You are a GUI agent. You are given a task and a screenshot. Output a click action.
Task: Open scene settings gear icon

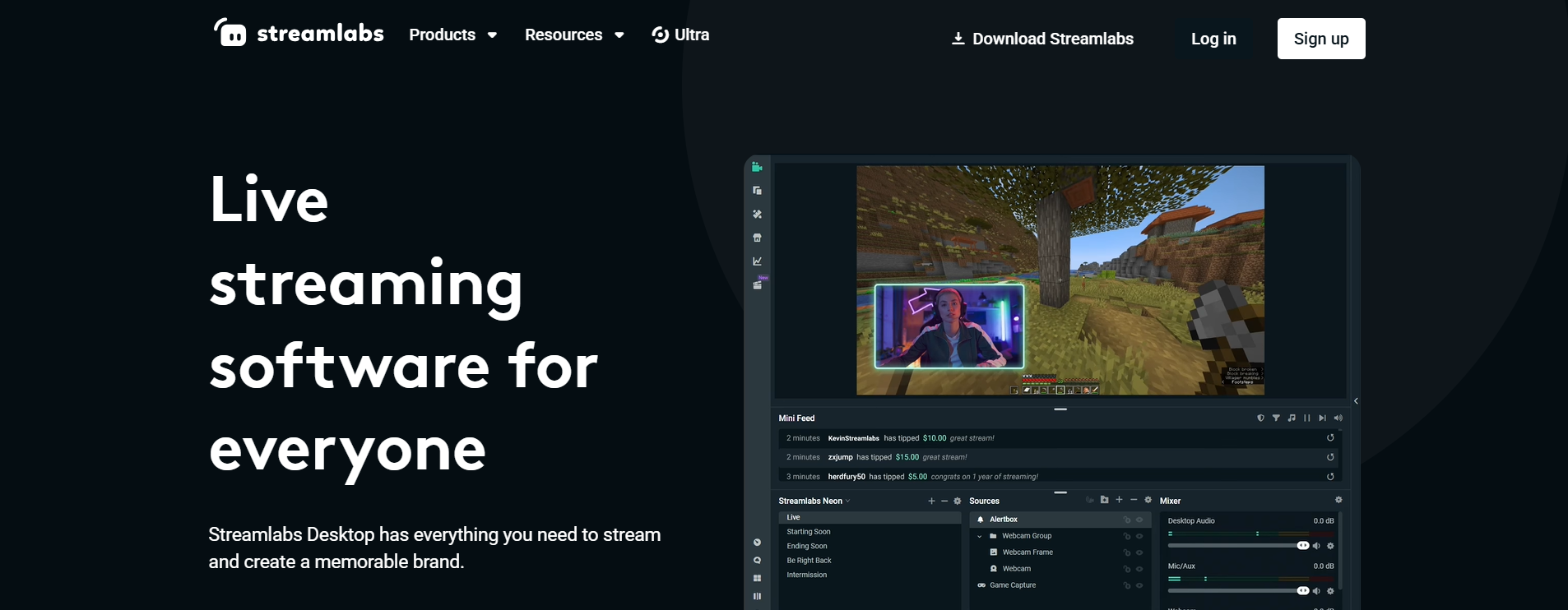(958, 501)
